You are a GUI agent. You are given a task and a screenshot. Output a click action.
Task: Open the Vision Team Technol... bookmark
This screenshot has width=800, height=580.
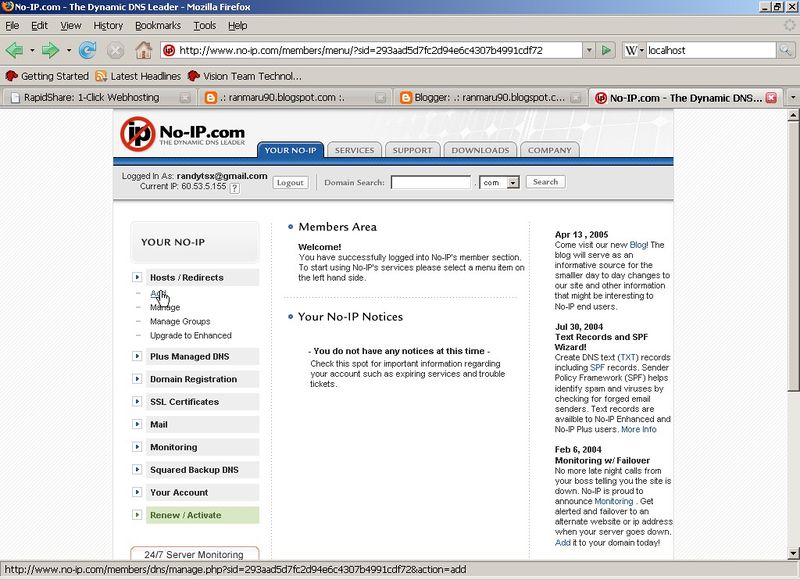245,76
